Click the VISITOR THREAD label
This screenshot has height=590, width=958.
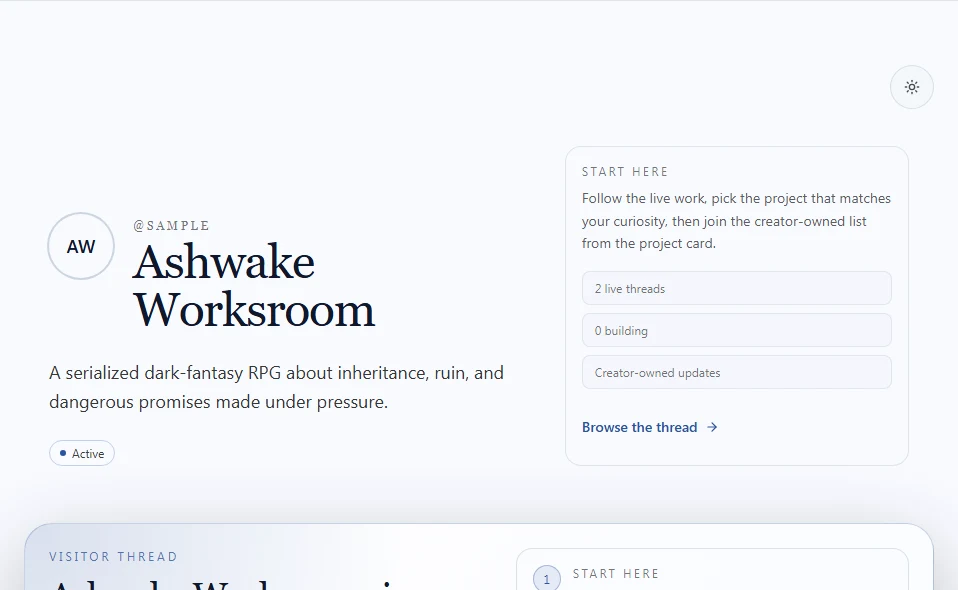pos(113,557)
